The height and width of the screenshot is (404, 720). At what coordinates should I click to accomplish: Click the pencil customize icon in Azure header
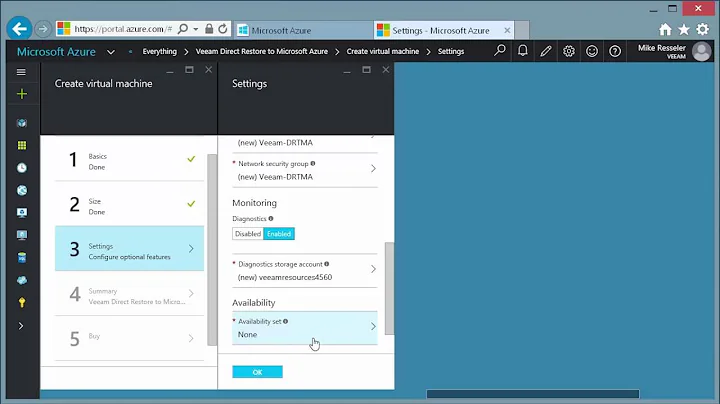[546, 51]
